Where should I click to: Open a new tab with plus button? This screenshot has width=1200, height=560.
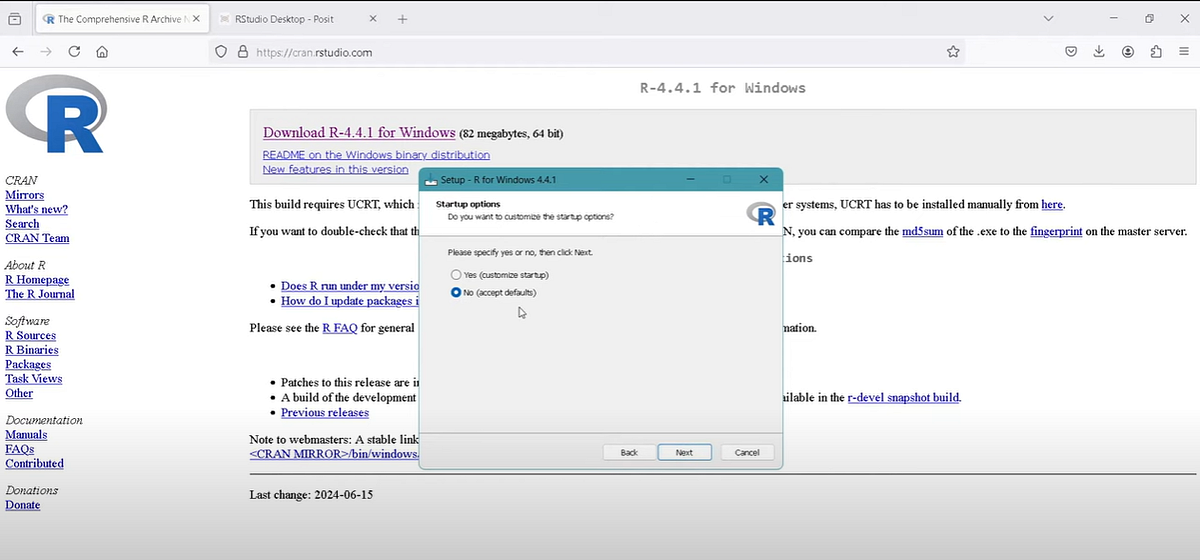click(x=403, y=19)
